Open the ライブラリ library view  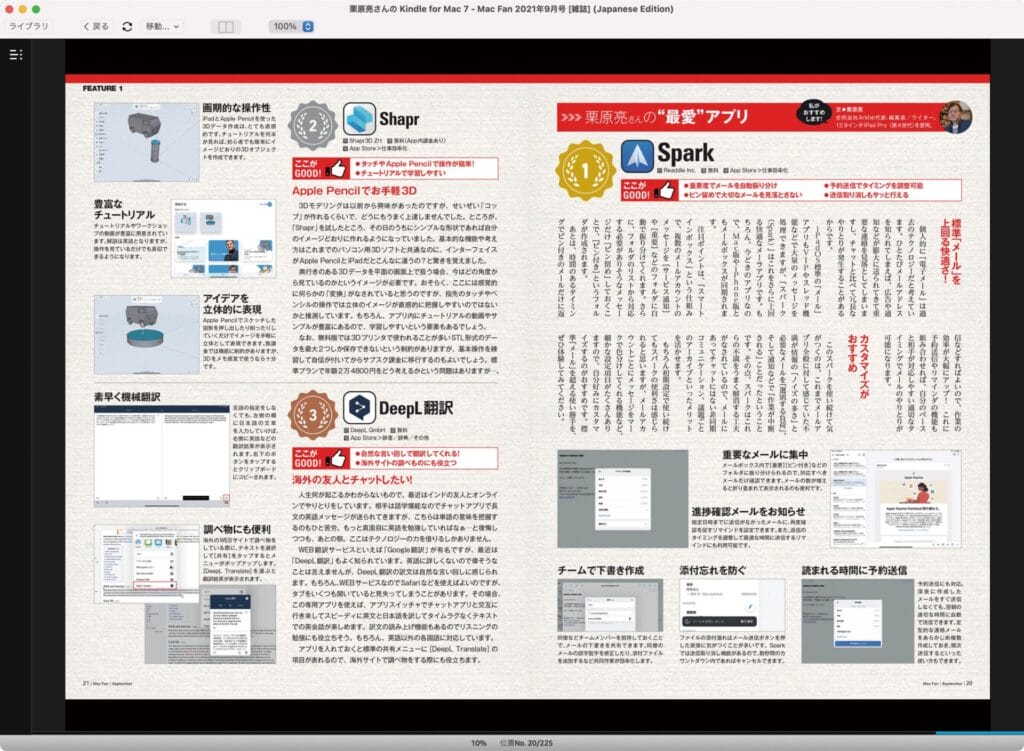[x=30, y=26]
